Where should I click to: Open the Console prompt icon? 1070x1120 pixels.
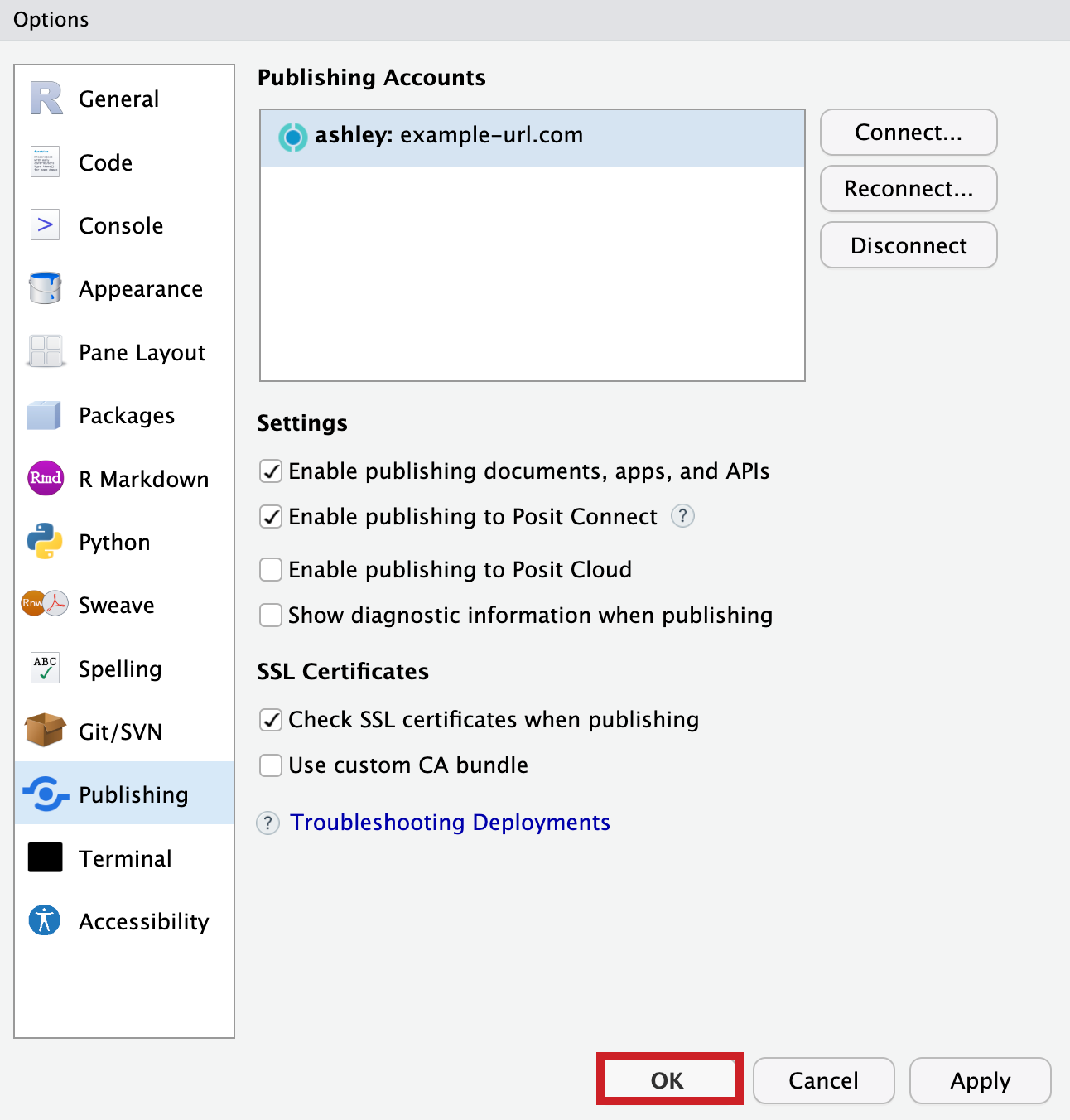[x=45, y=224]
